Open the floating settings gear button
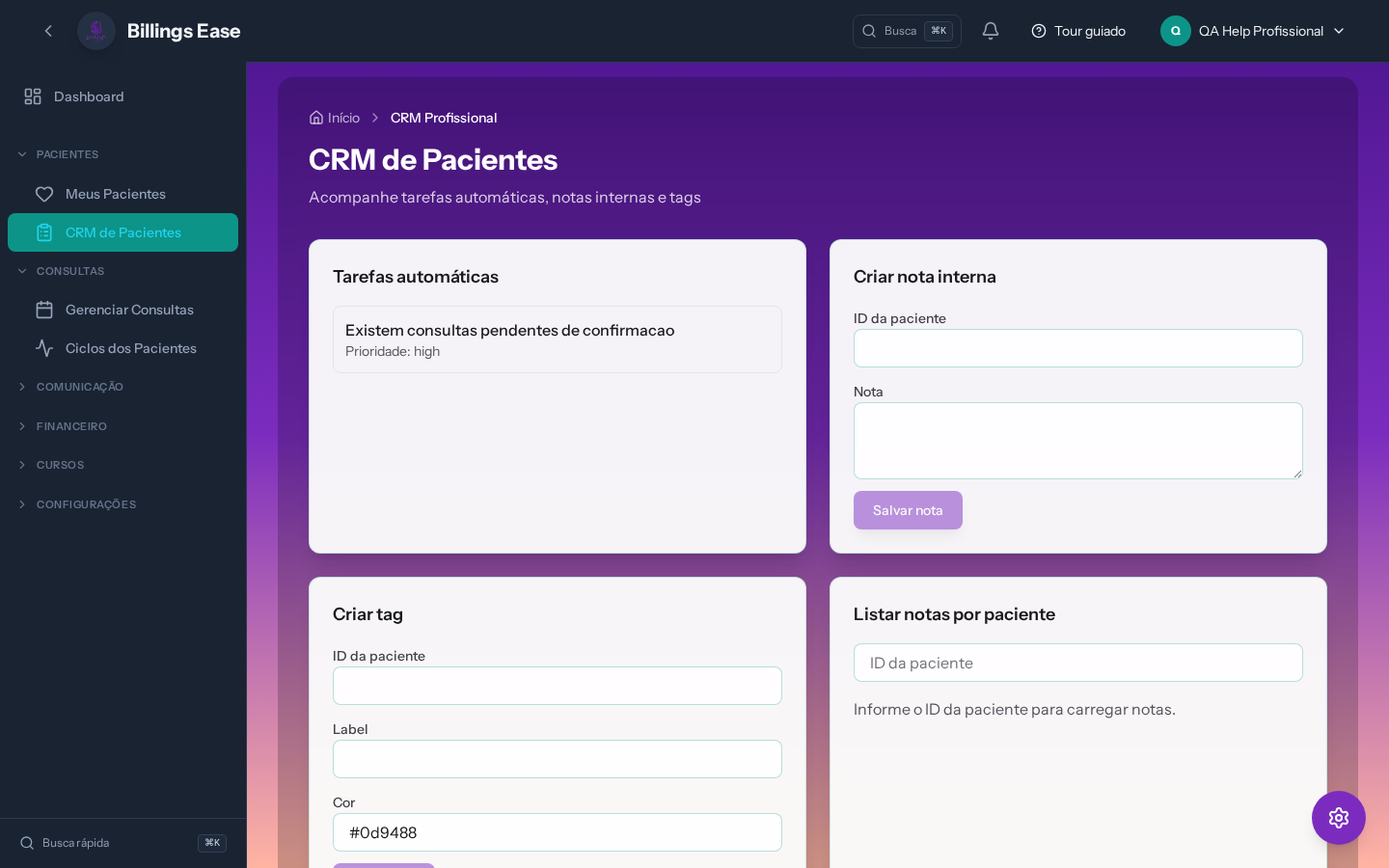The height and width of the screenshot is (868, 1389). coord(1338,818)
